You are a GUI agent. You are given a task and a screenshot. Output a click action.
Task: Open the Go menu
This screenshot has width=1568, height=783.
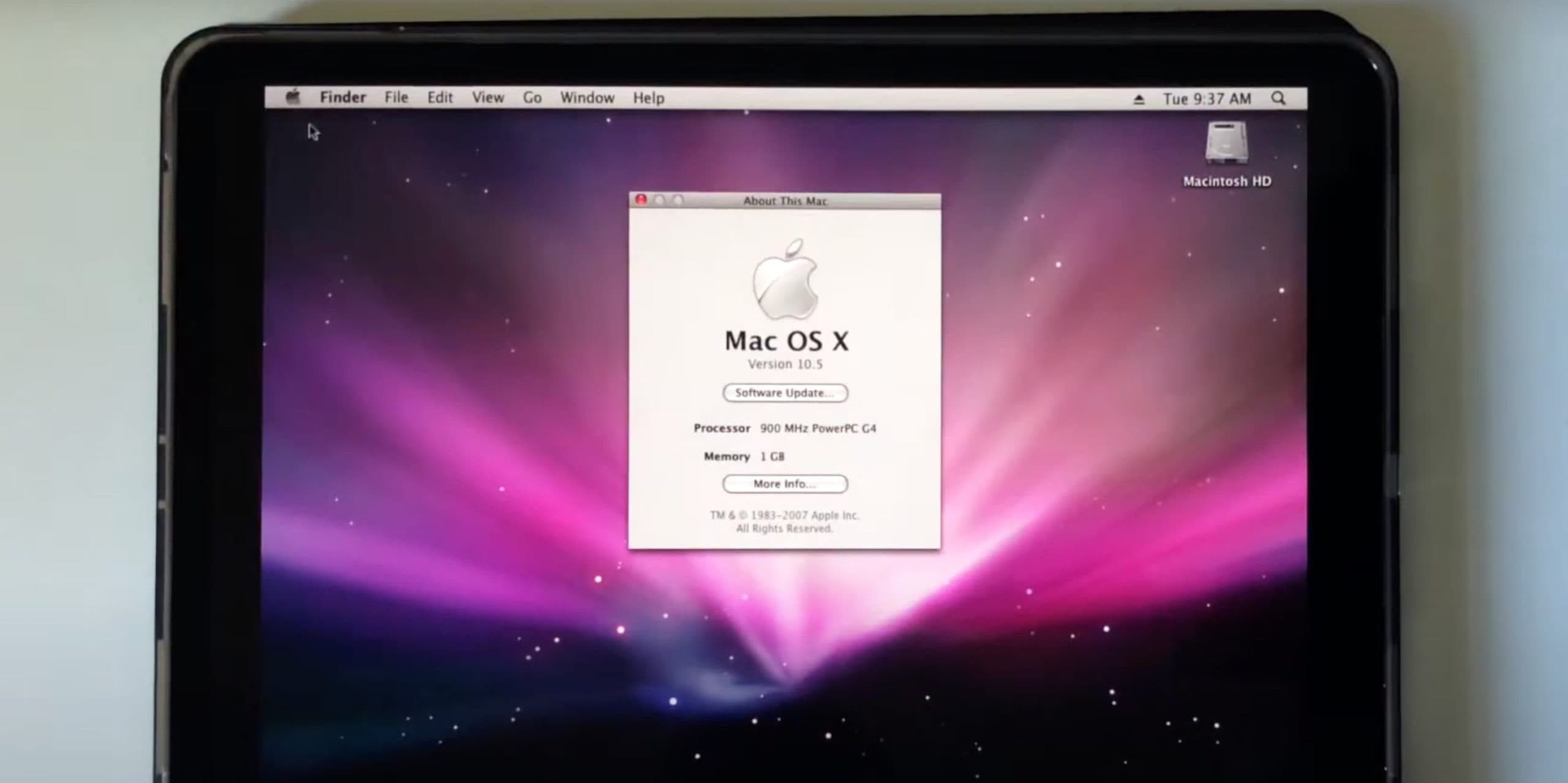pyautogui.click(x=532, y=97)
